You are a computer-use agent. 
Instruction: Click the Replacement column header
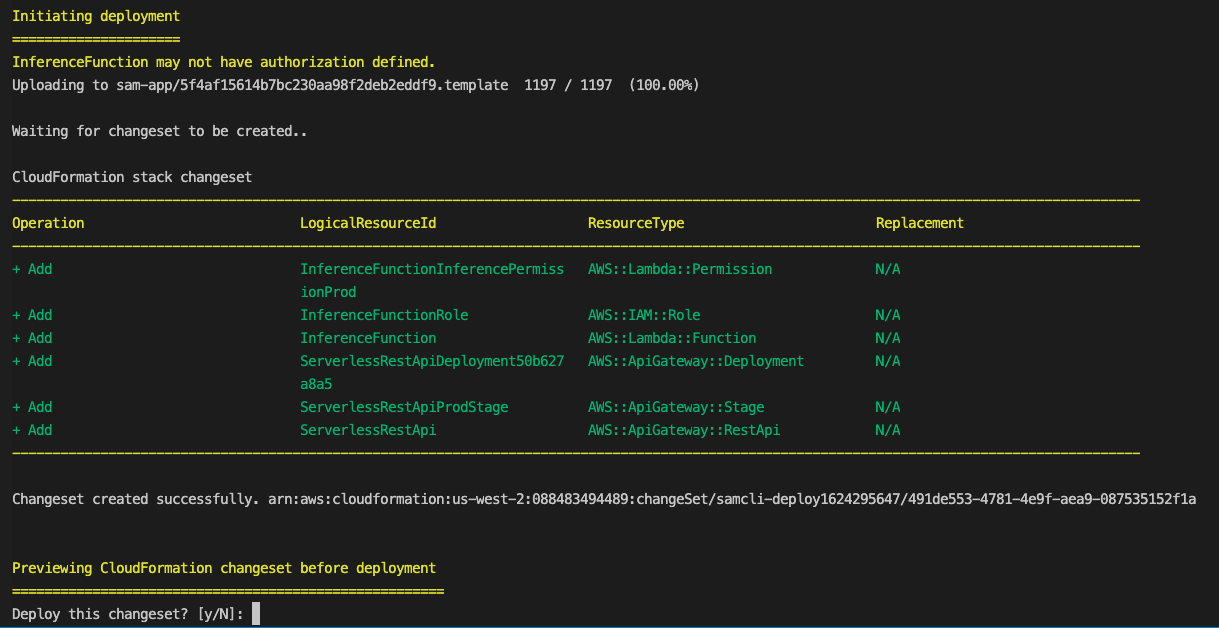[x=919, y=222]
